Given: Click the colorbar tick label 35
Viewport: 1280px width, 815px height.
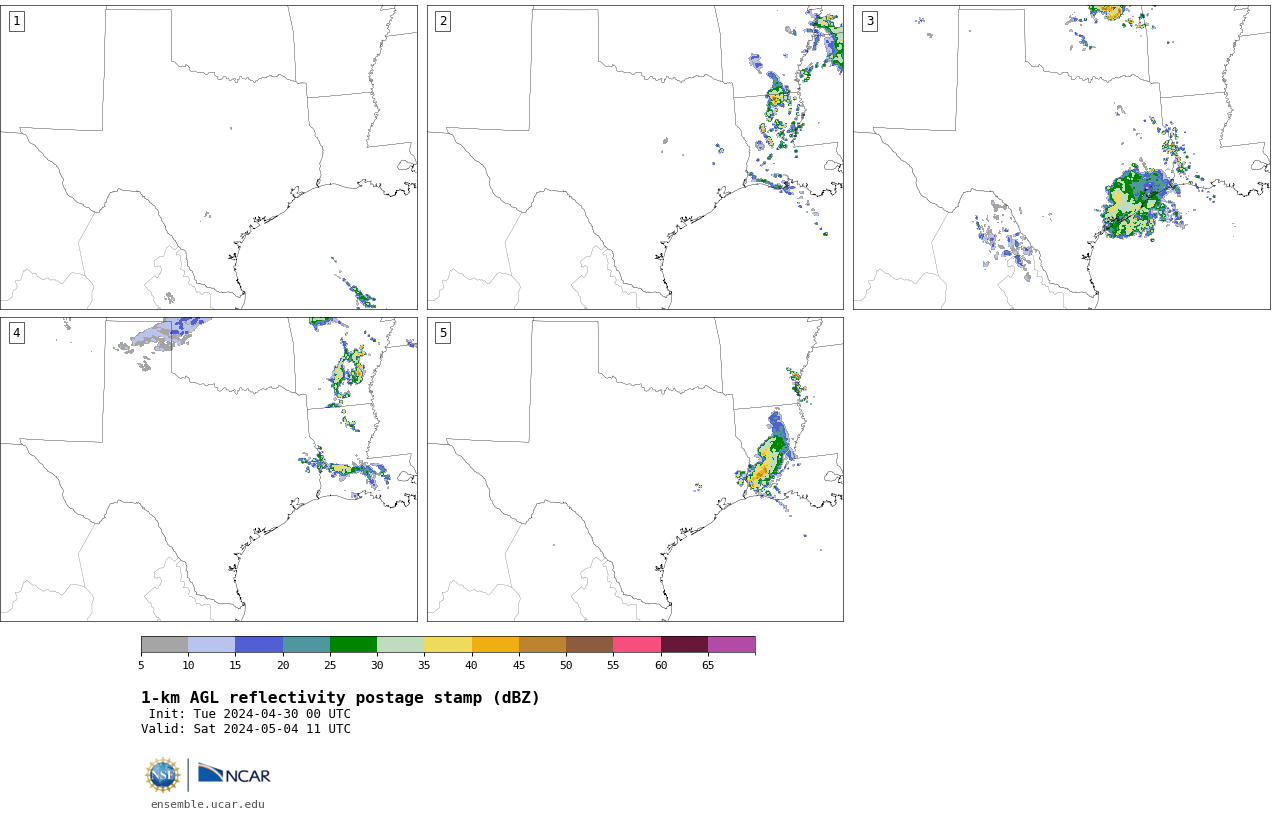Looking at the screenshot, I should [x=424, y=665].
